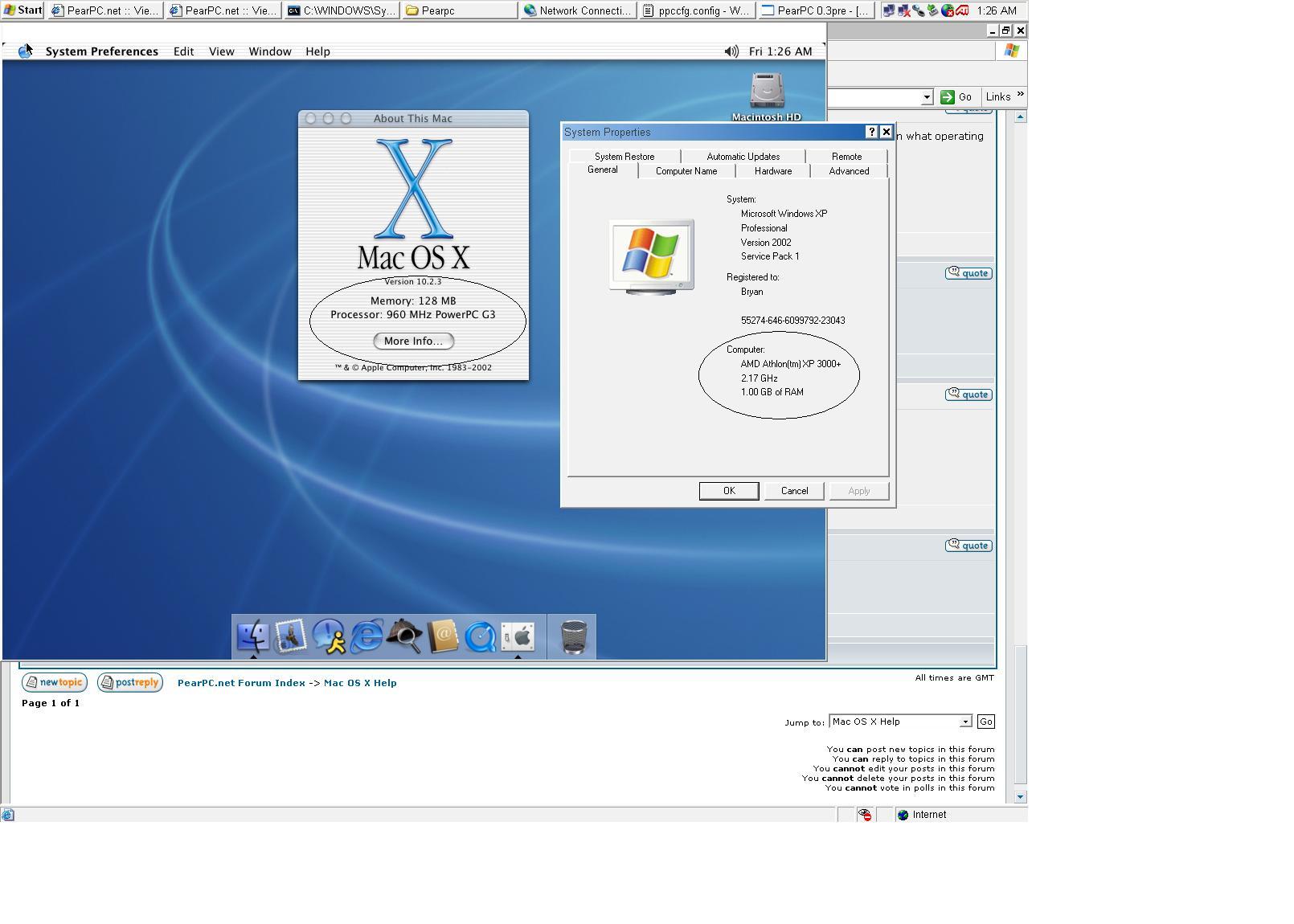The width and height of the screenshot is (1294, 924).
Task: Click the ATI tray icon
Action: pos(962,10)
